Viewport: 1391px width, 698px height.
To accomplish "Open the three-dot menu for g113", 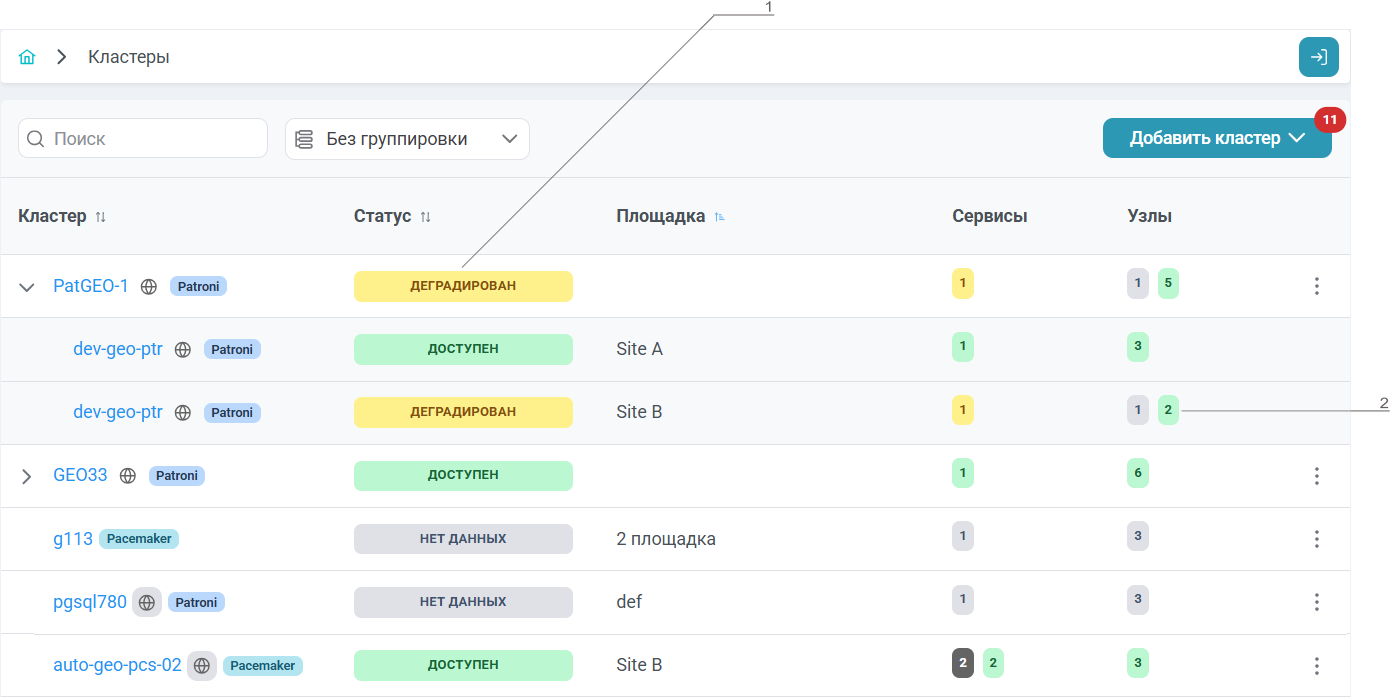I will tap(1317, 538).
